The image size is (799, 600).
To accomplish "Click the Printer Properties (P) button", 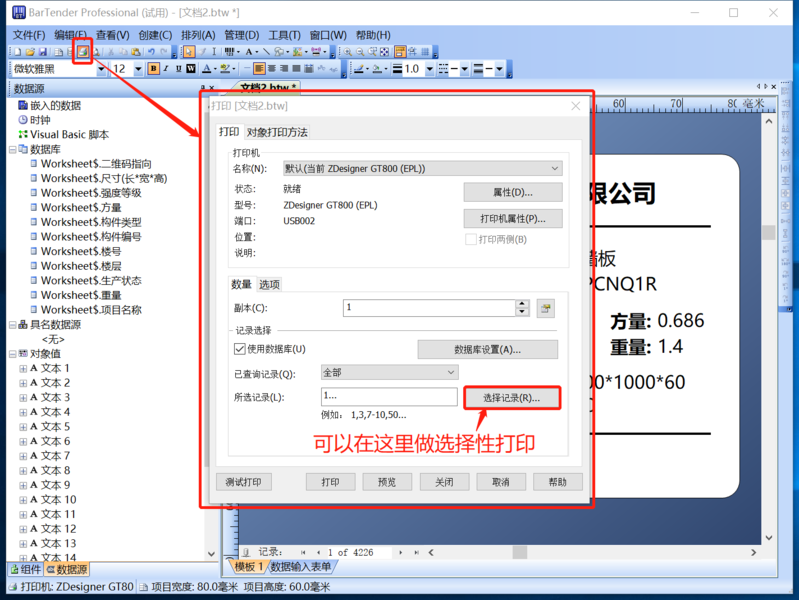I will click(x=513, y=219).
